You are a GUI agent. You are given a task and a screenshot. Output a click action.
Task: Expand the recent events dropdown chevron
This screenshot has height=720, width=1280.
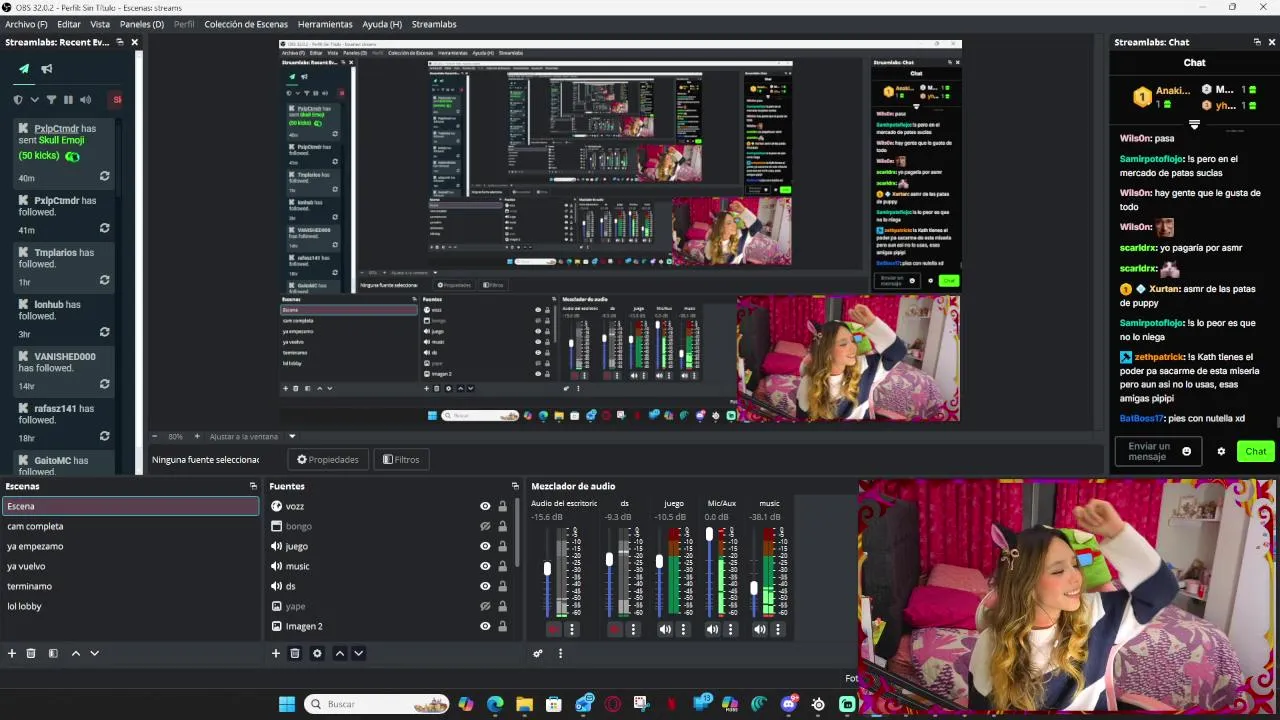click(x=35, y=100)
